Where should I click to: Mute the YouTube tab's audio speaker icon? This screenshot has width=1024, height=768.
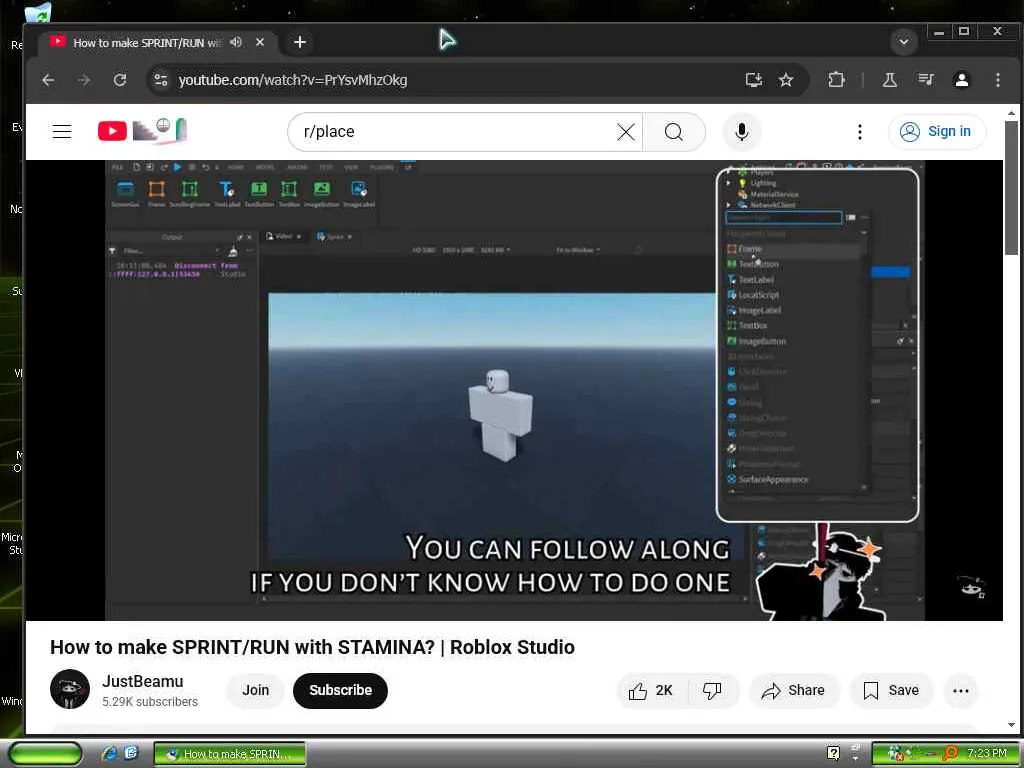click(236, 42)
